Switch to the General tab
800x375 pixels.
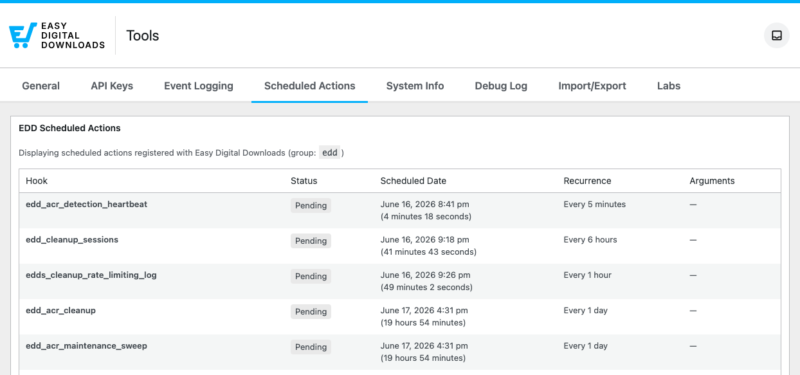click(41, 86)
